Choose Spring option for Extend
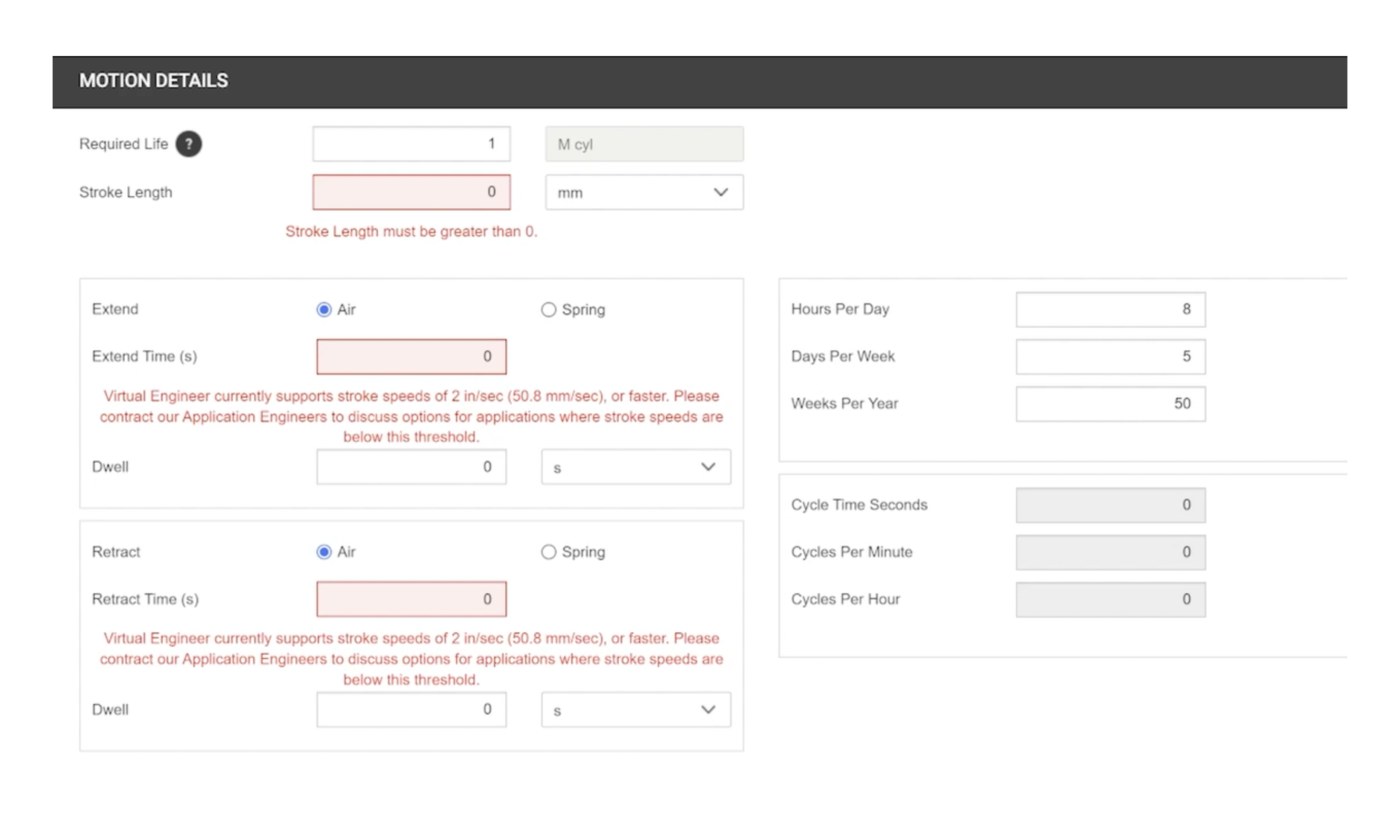 [x=548, y=310]
